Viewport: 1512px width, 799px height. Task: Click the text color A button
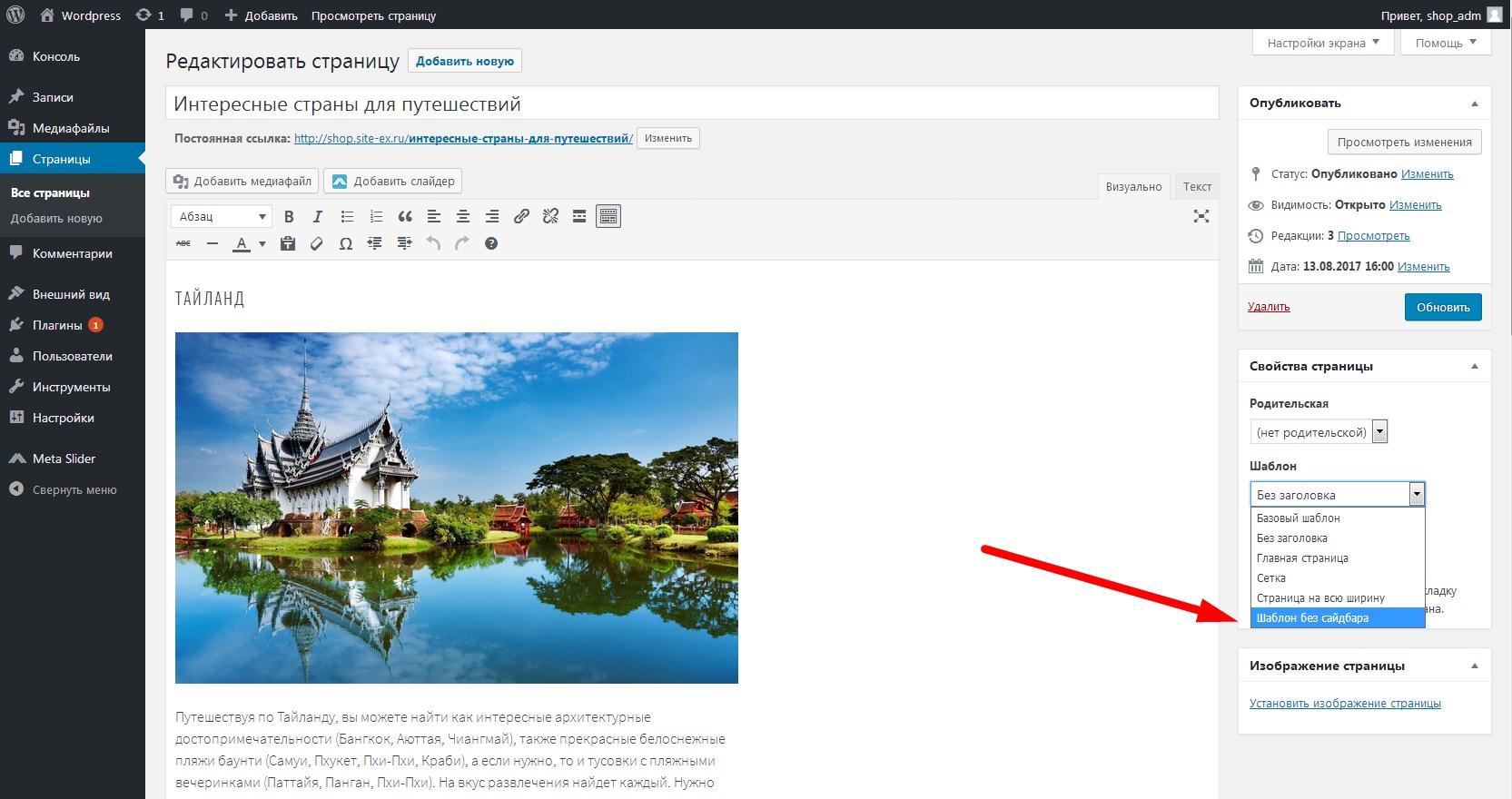click(x=242, y=243)
